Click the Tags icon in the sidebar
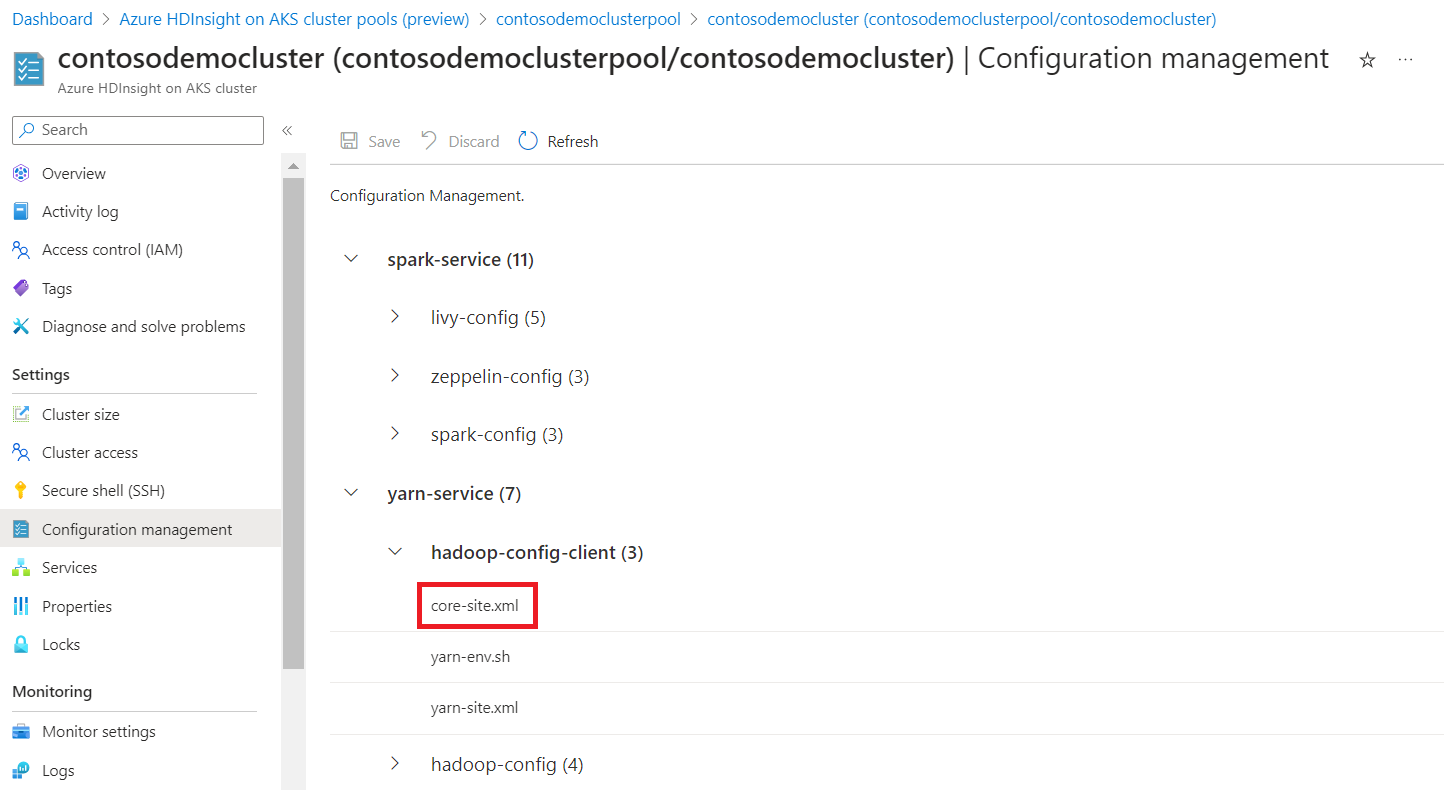The width and height of the screenshot is (1444, 796). tap(21, 288)
